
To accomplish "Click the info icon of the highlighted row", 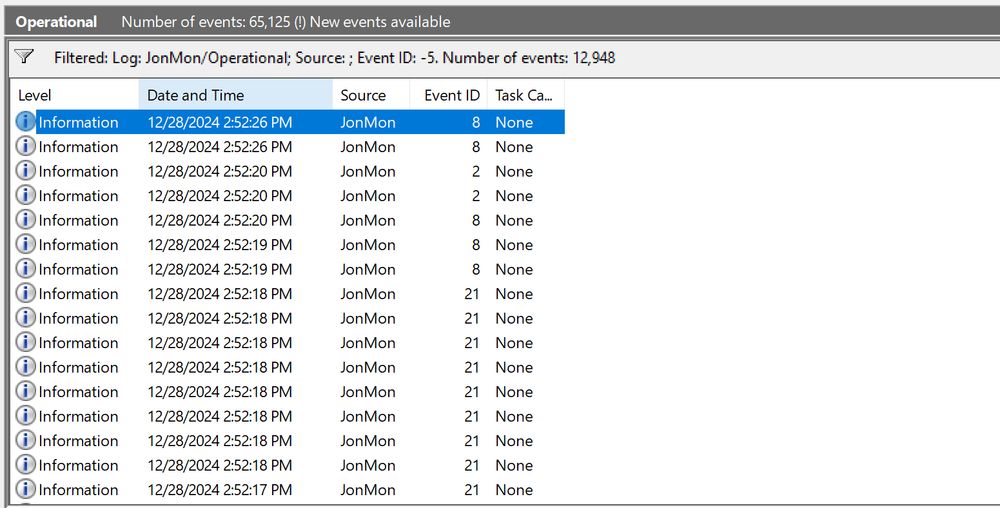I will pos(26,122).
